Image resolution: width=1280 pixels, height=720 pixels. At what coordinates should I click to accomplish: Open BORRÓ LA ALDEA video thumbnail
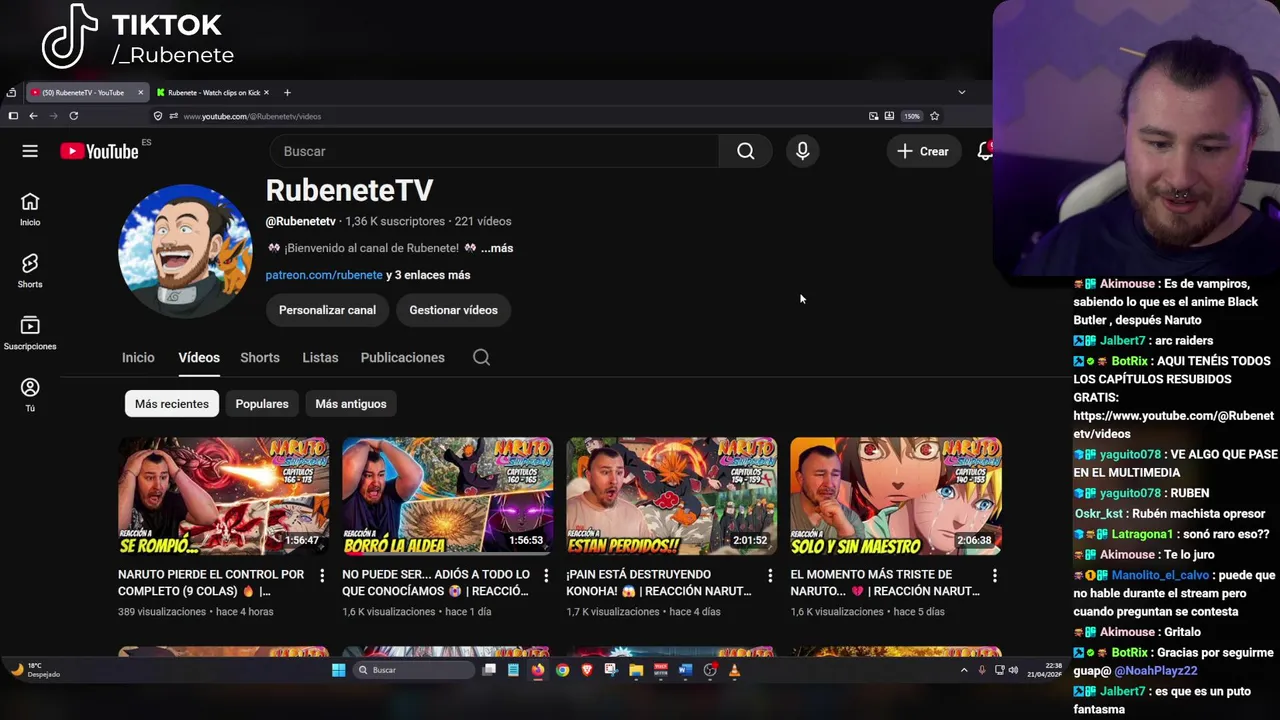[447, 496]
